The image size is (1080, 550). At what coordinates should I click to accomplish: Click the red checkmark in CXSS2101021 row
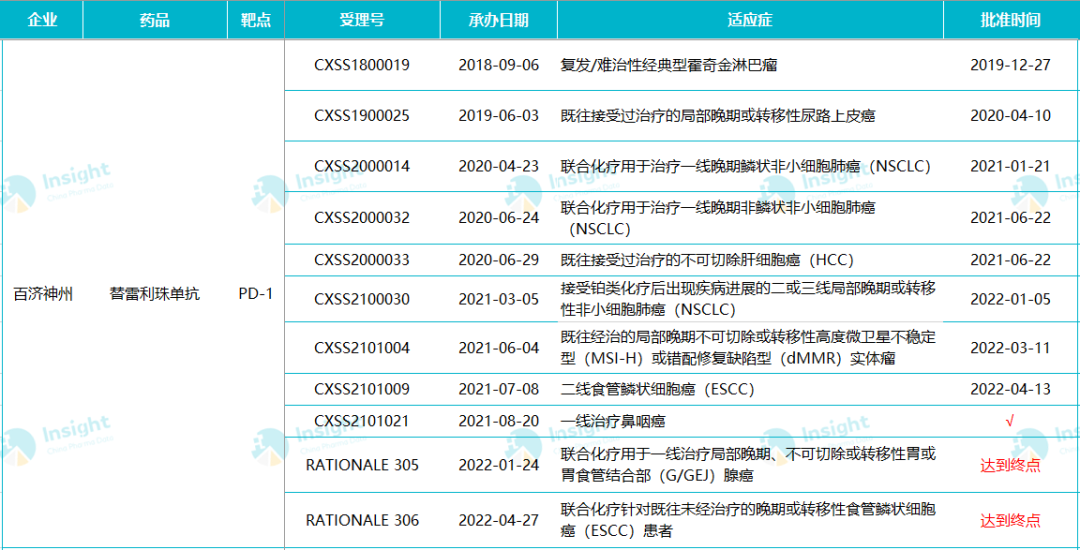click(x=1010, y=421)
